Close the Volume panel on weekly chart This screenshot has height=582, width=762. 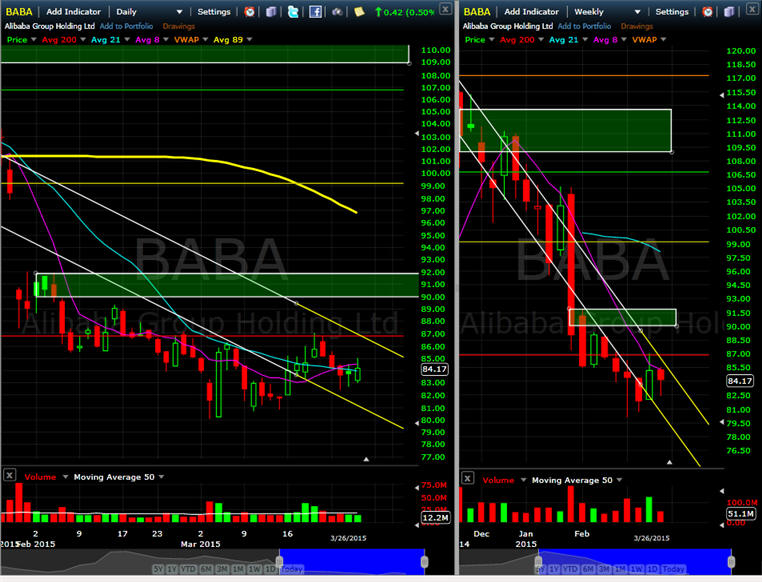tap(467, 477)
